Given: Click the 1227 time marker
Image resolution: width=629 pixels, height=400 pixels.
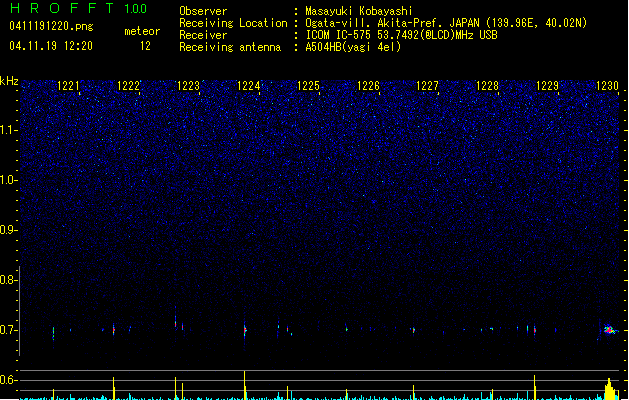Looking at the screenshot, I should point(427,86).
